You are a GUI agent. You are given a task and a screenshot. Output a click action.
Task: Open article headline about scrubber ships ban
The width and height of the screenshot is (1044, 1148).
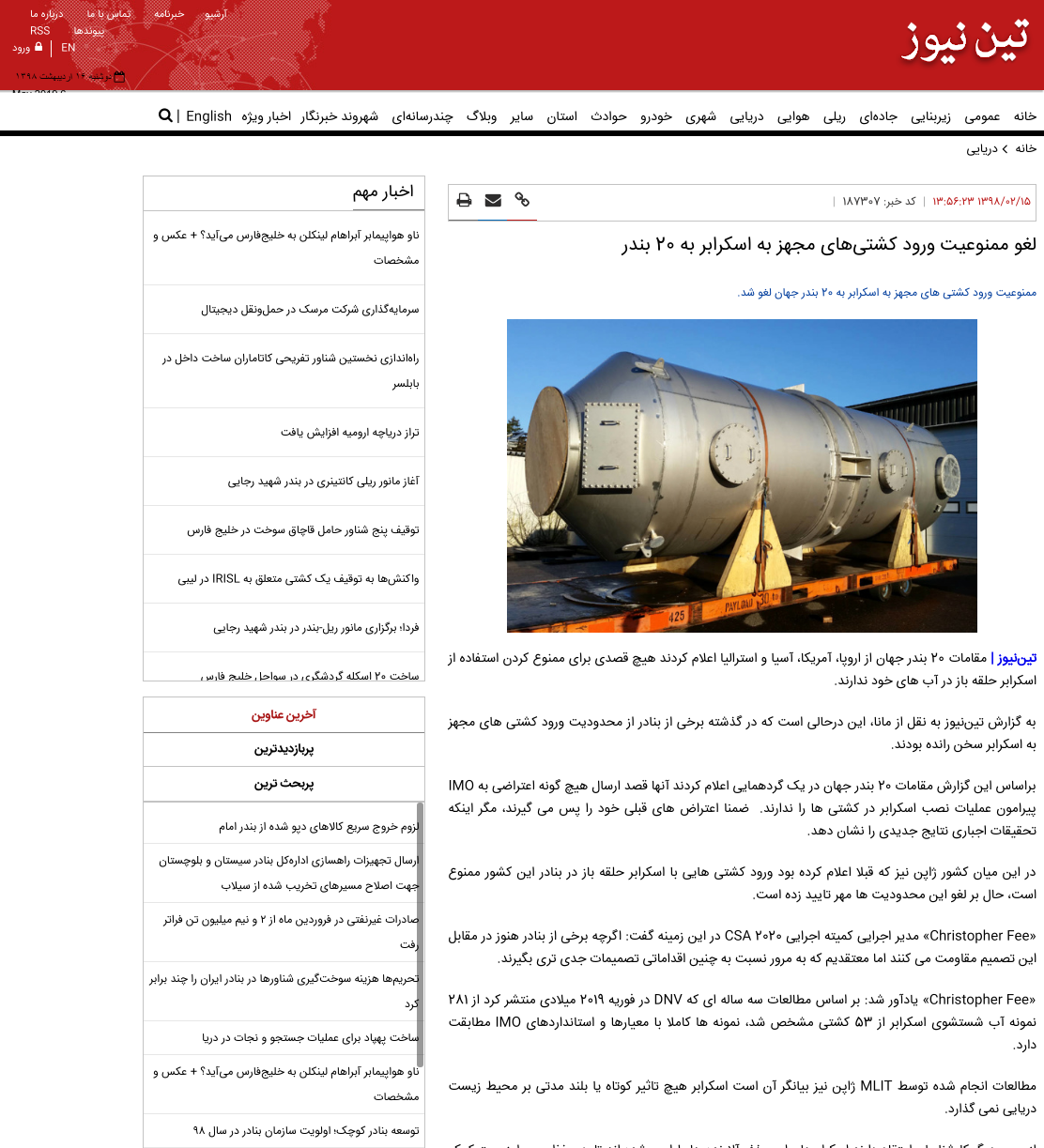[x=828, y=245]
